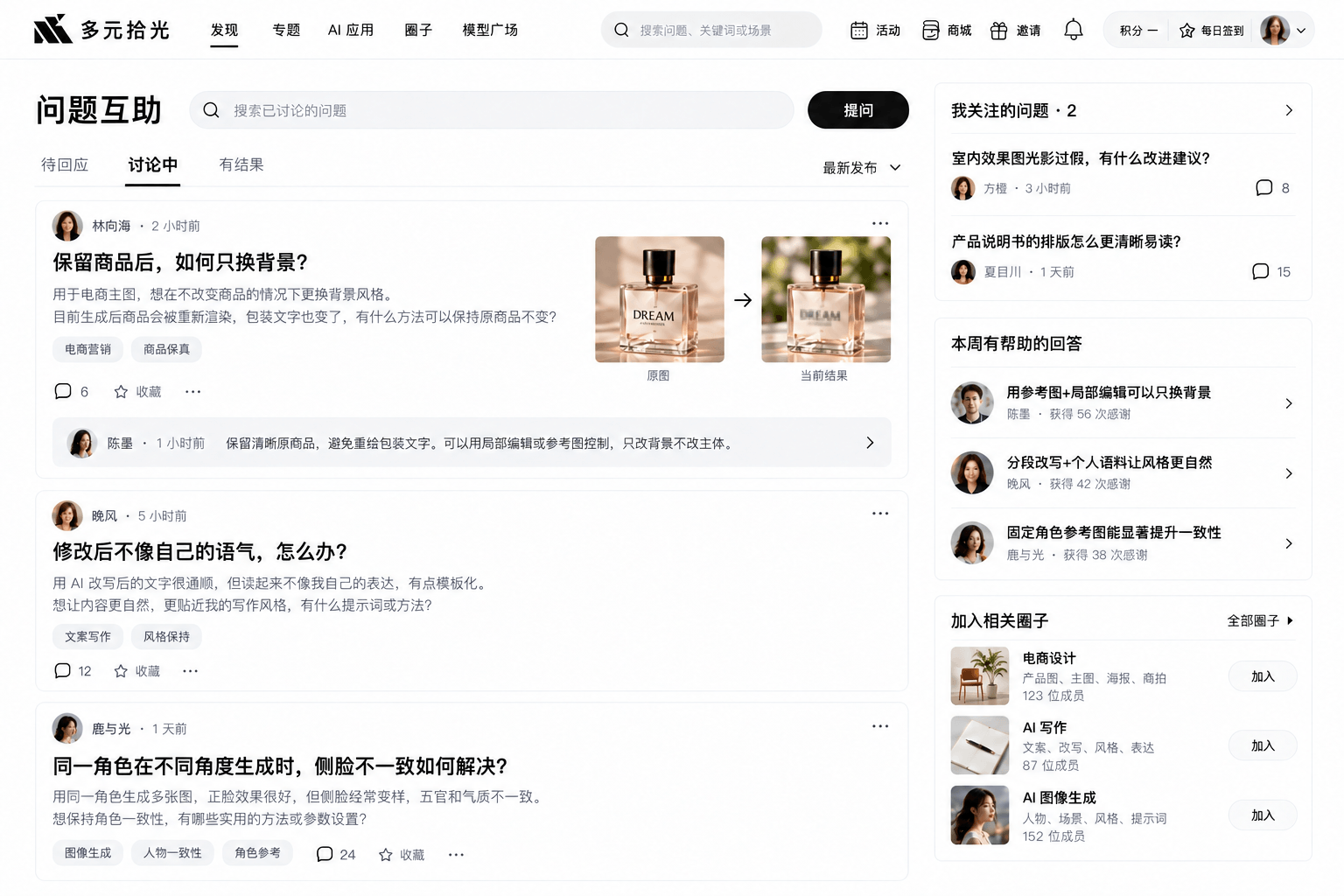Open the 模型广场 nav item

click(x=490, y=30)
